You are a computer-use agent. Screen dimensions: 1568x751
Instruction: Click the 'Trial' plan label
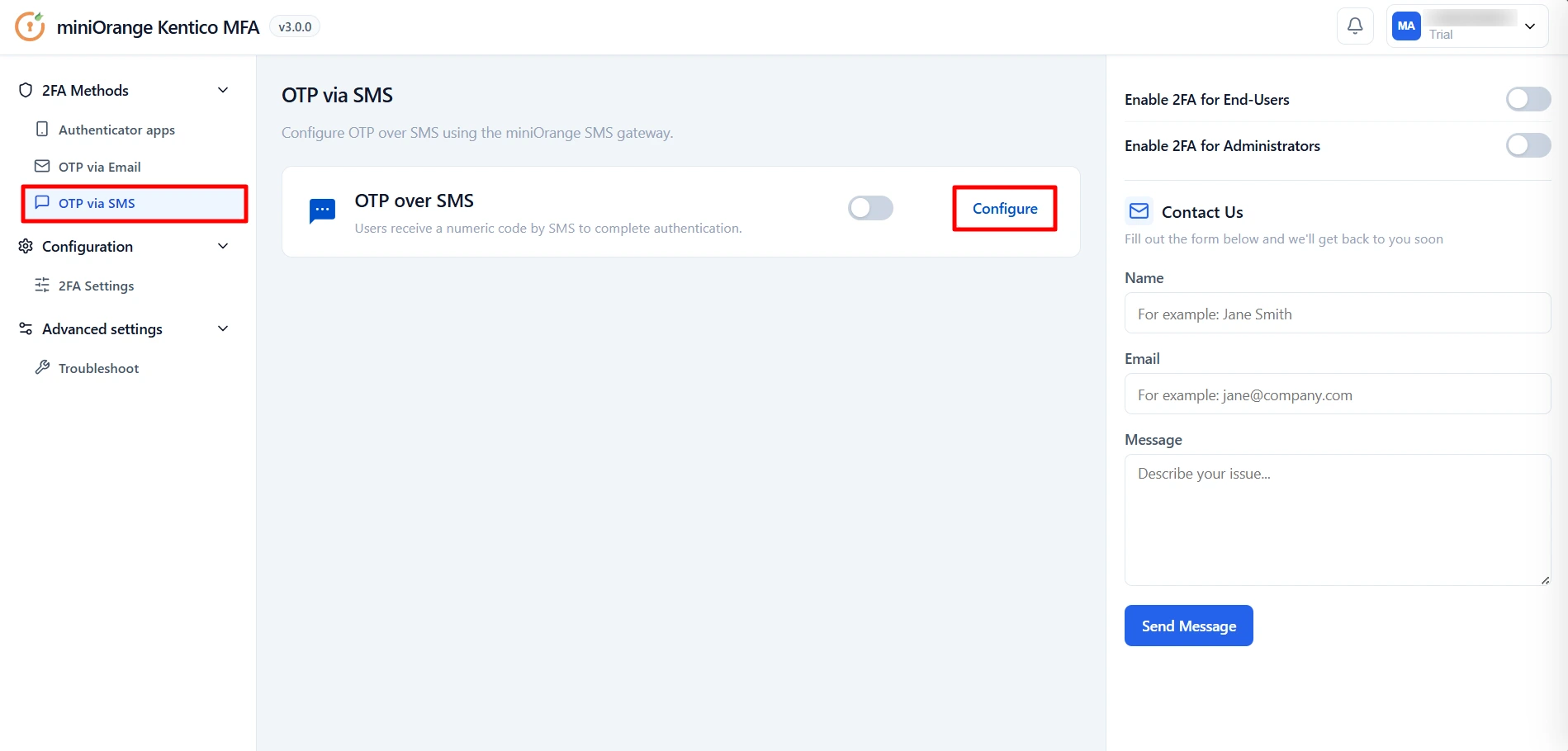point(1441,34)
